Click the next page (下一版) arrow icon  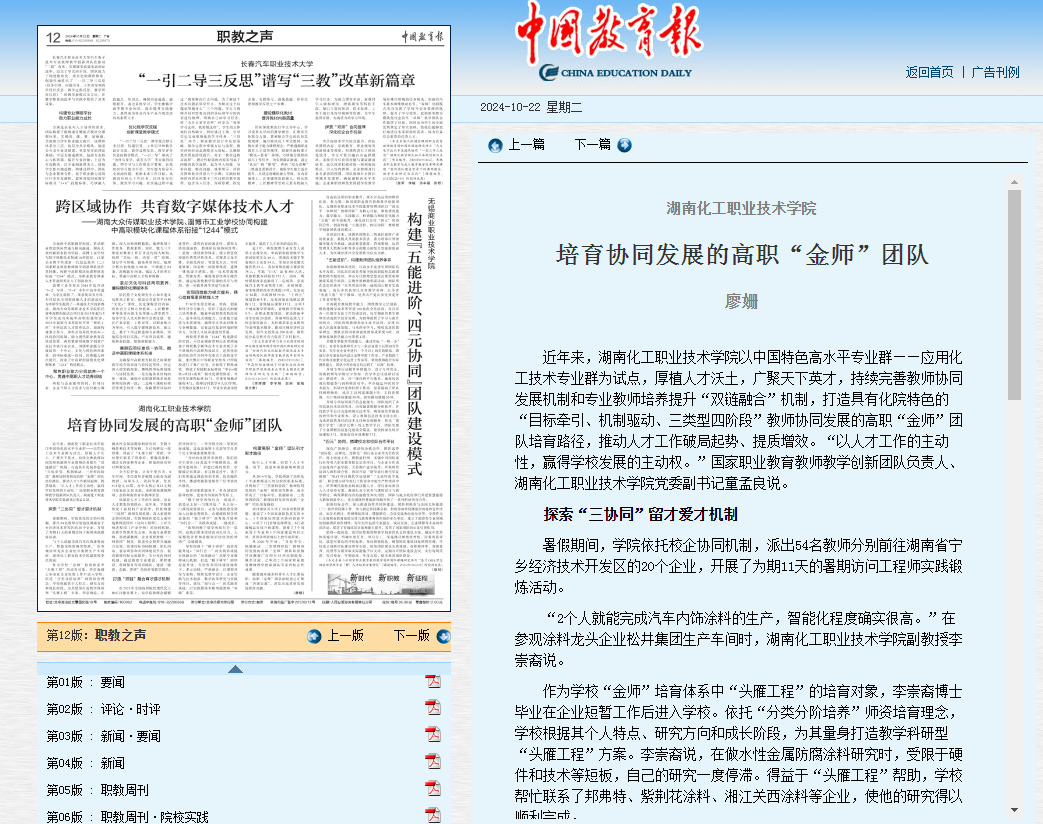click(x=440, y=636)
